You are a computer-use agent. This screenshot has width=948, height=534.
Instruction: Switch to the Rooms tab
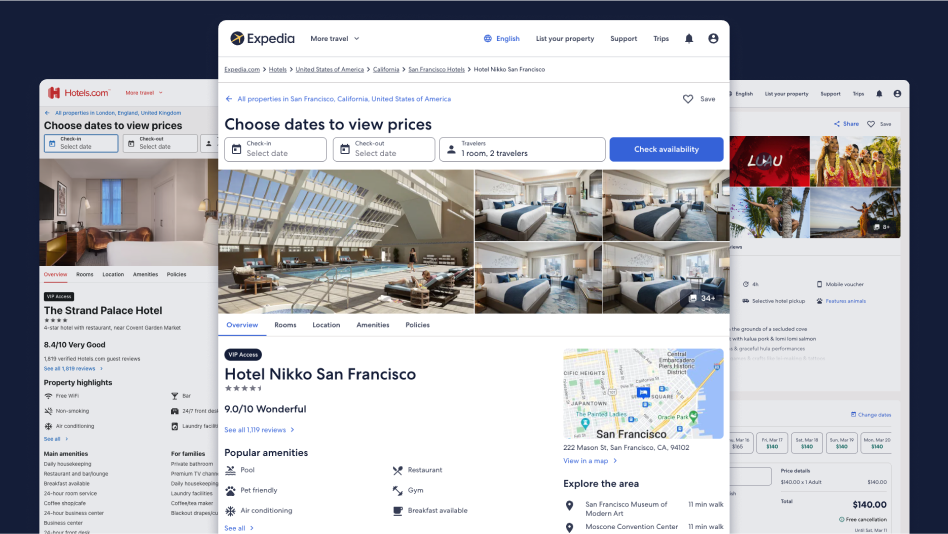pyautogui.click(x=285, y=325)
